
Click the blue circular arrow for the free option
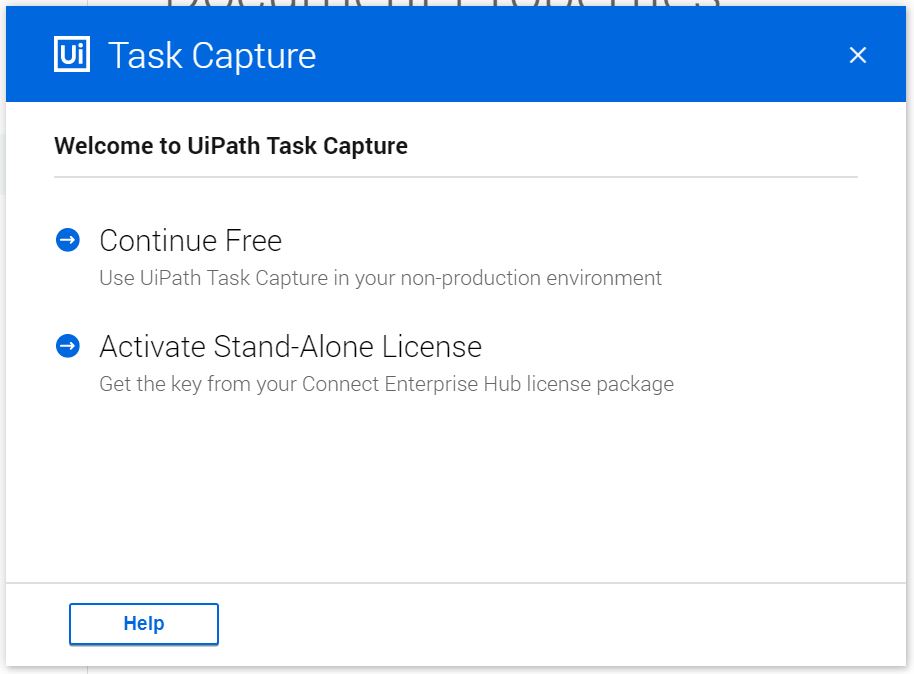pos(66,238)
